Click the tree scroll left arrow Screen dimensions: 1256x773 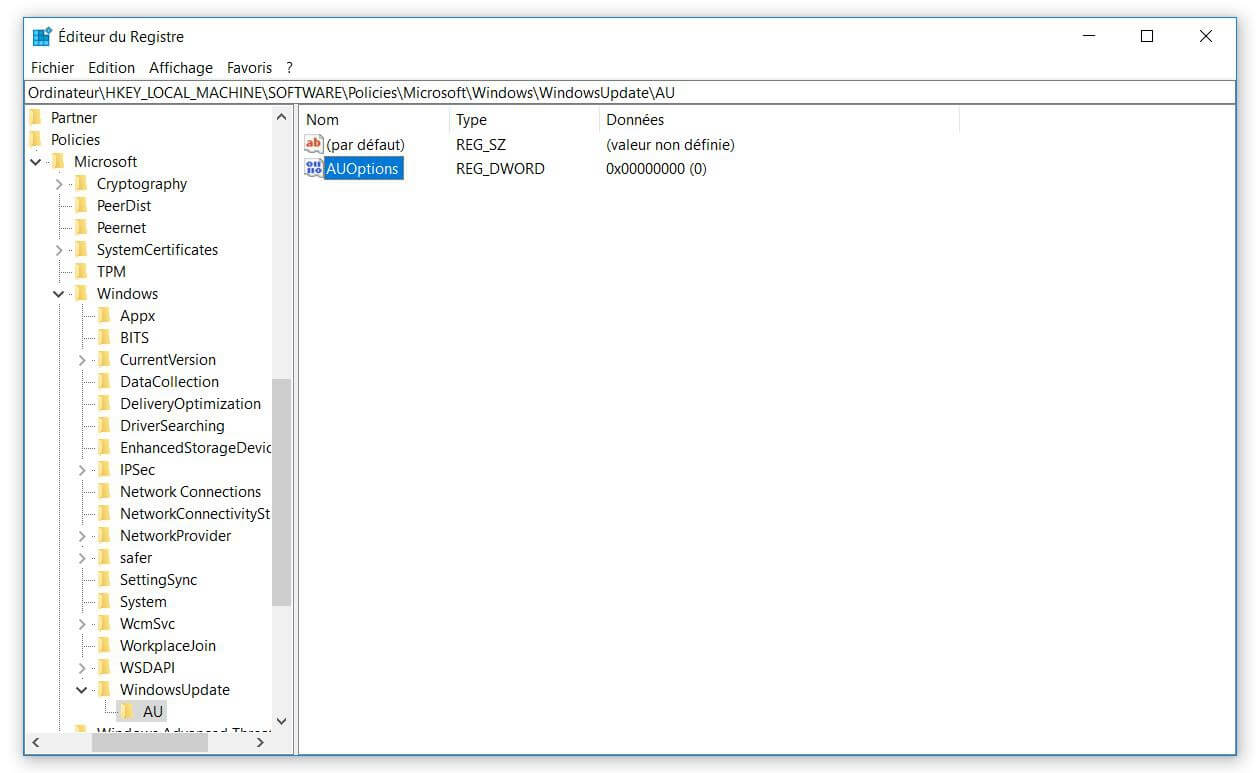(x=36, y=742)
